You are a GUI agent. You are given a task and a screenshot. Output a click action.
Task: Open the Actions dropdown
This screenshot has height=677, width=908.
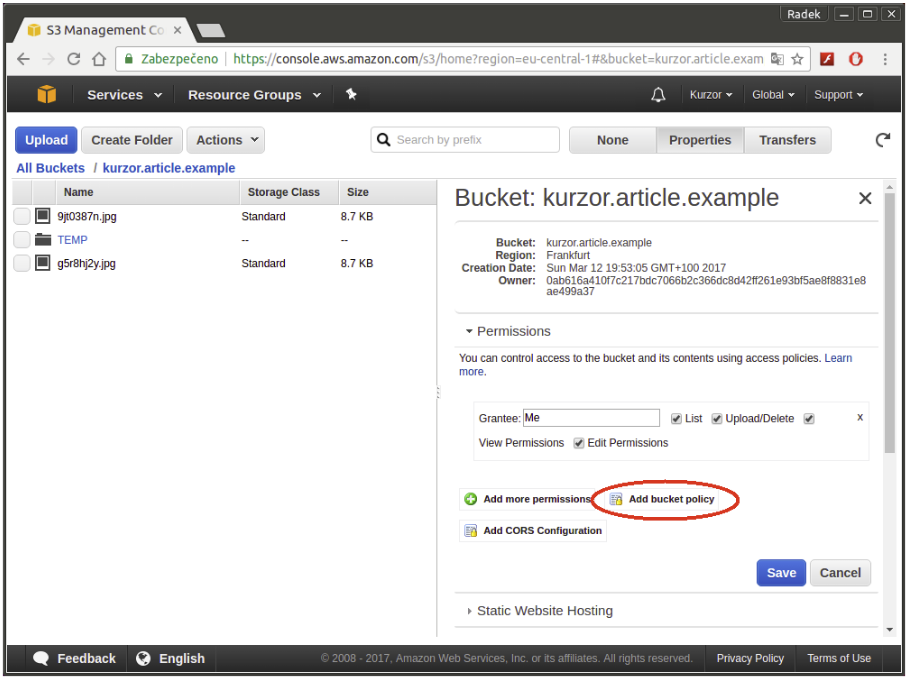coord(226,140)
